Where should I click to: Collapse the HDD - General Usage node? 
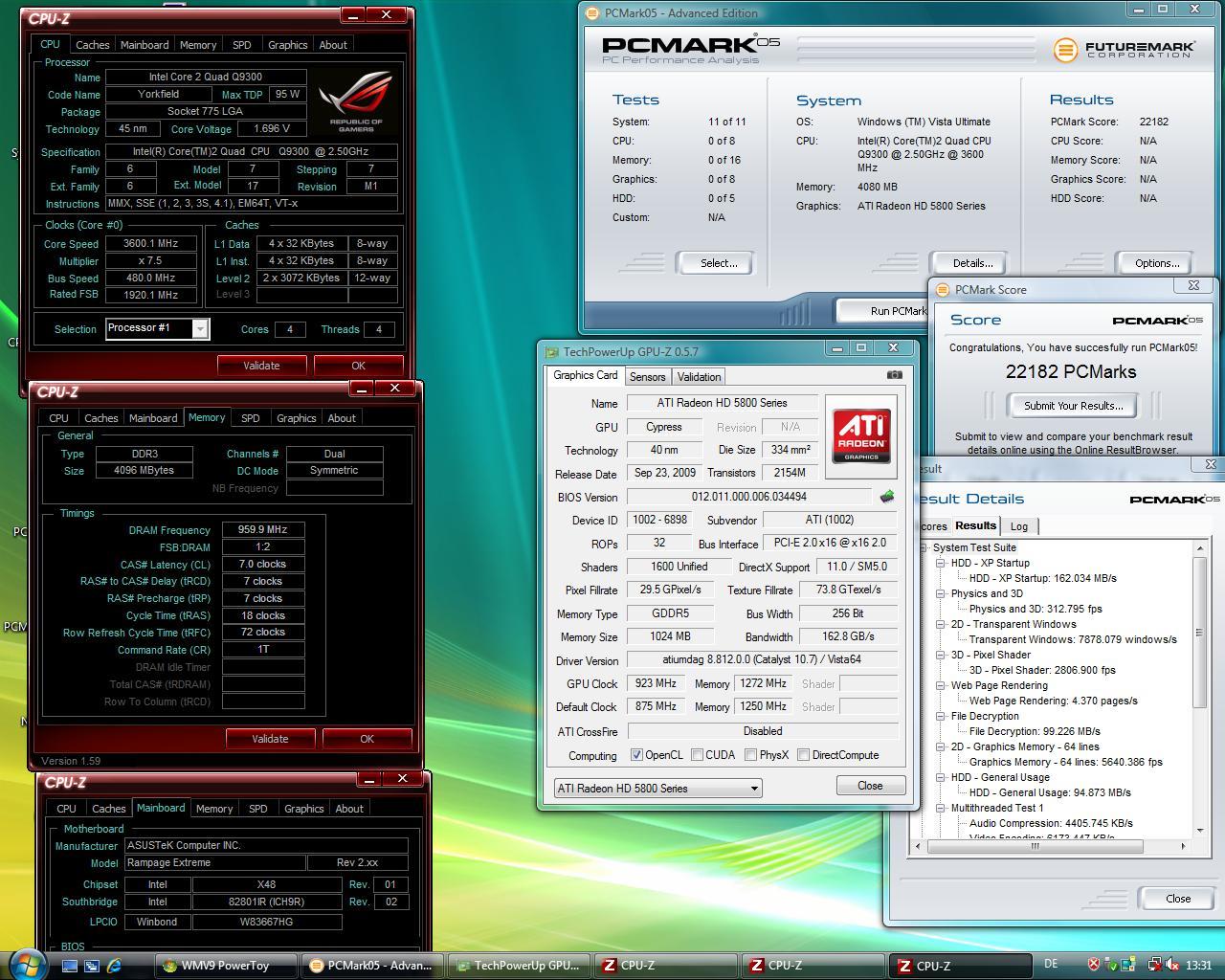tap(941, 777)
